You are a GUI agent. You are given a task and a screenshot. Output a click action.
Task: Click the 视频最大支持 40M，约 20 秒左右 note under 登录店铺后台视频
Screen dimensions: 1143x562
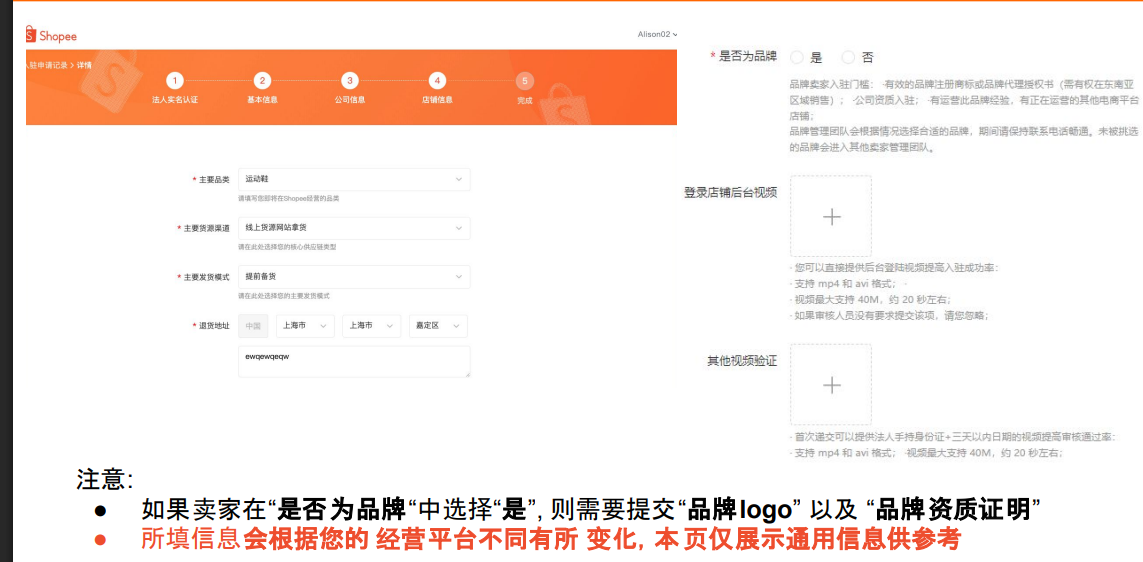tap(873, 300)
